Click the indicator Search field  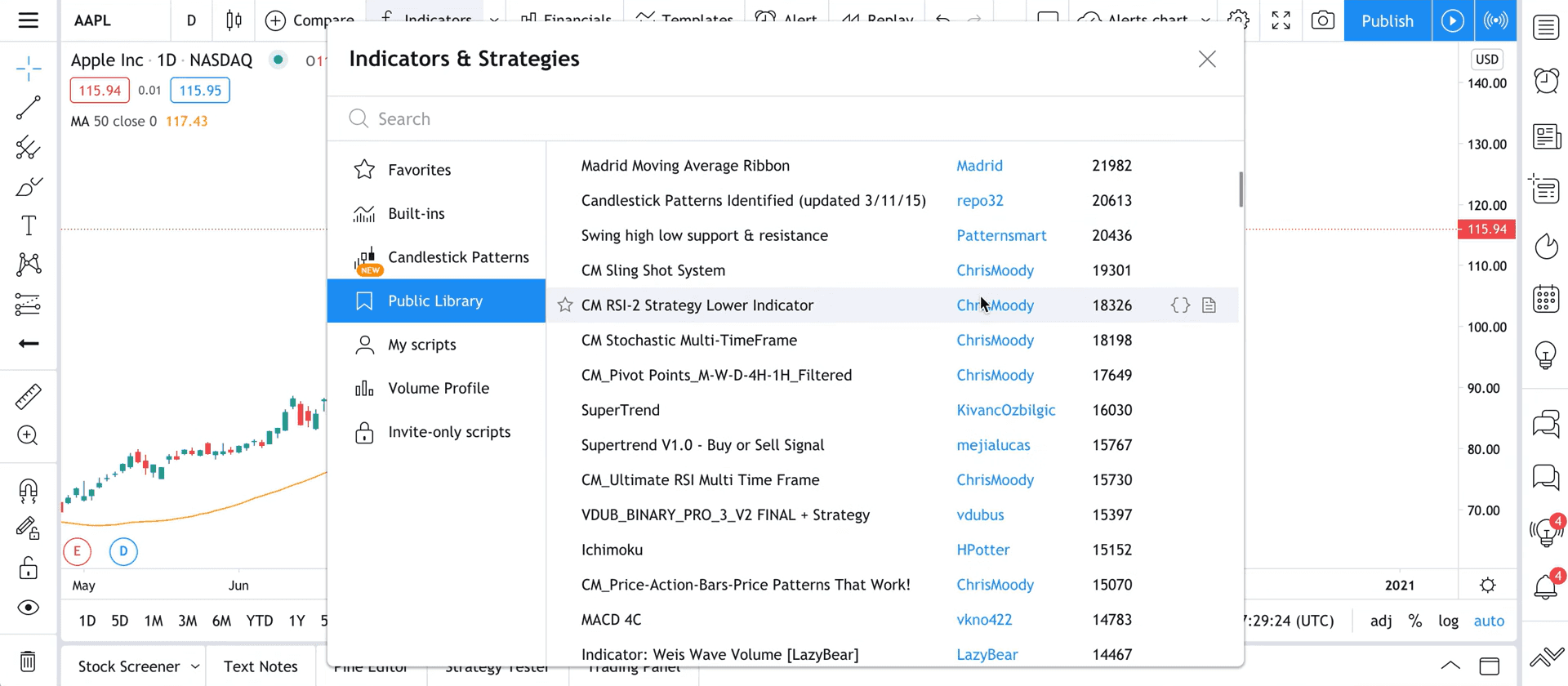tap(786, 119)
